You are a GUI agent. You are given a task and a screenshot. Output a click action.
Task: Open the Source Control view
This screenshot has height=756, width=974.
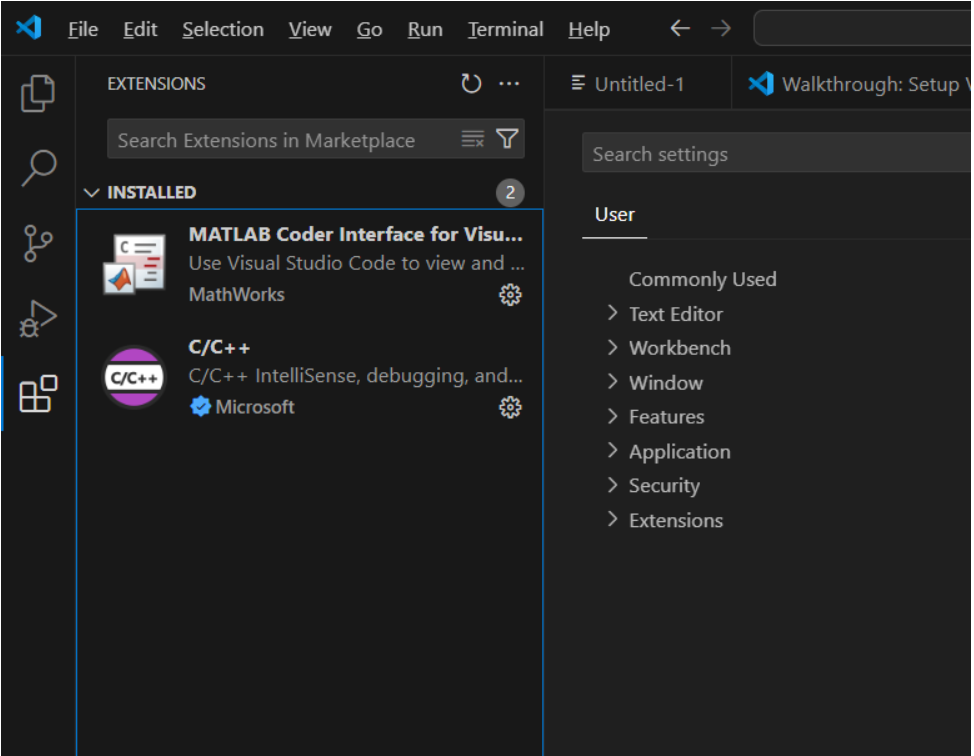pyautogui.click(x=38, y=243)
